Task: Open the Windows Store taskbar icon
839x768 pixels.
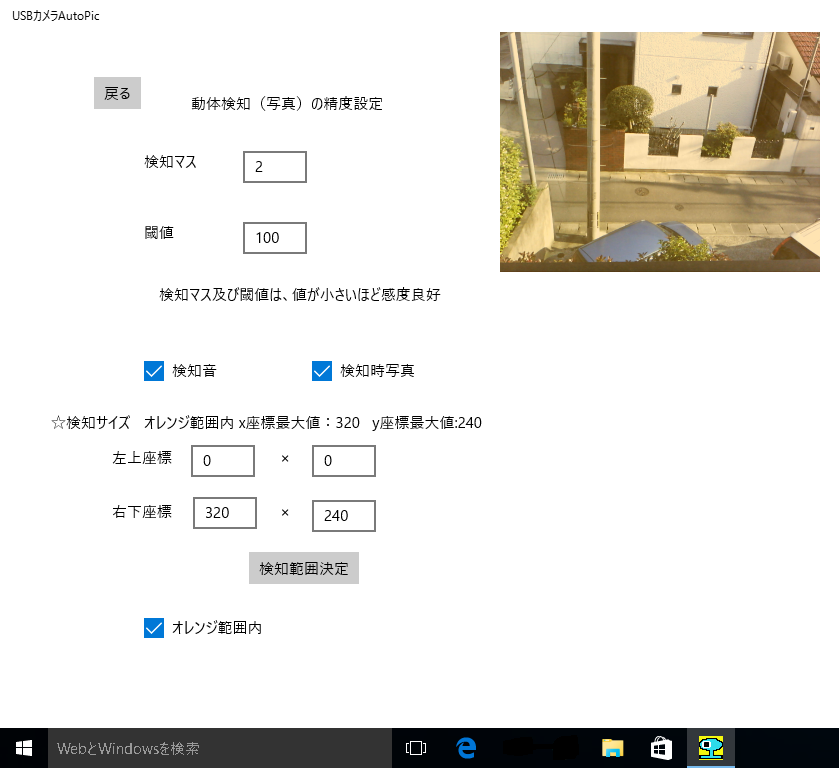Action: [661, 748]
